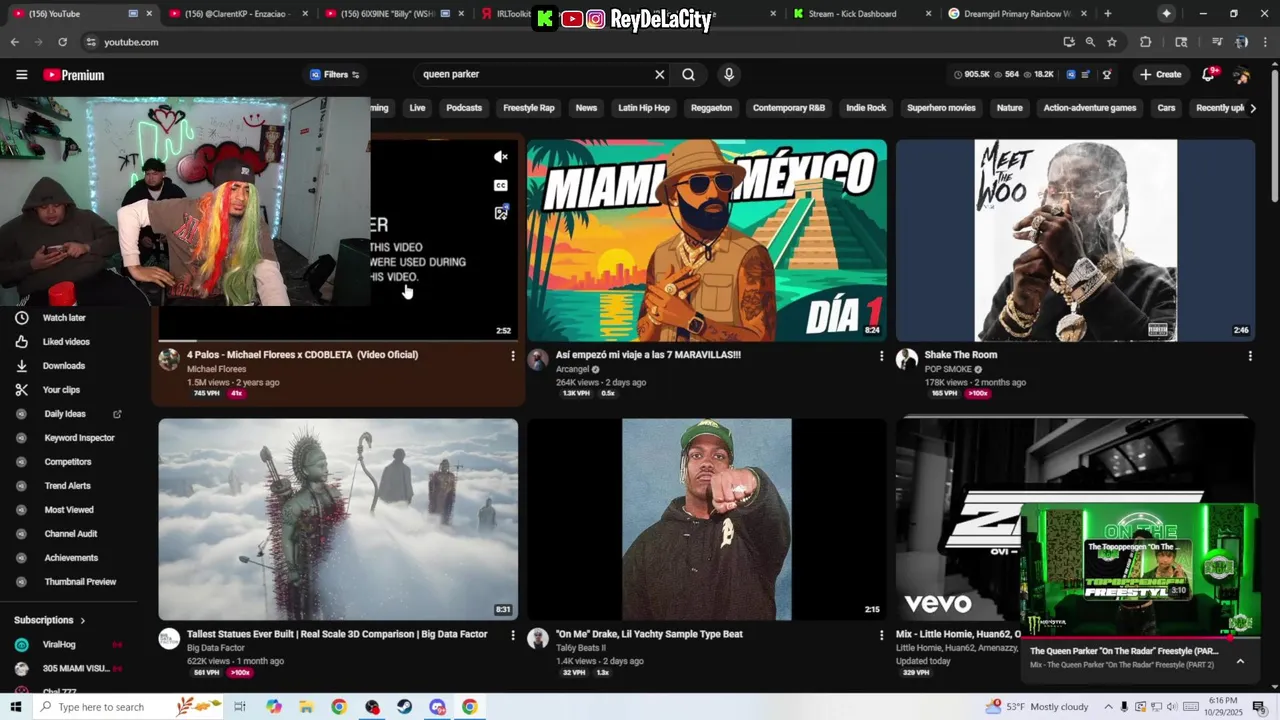Open Most Viewed in sidebar
This screenshot has height=720, width=1280.
point(68,510)
